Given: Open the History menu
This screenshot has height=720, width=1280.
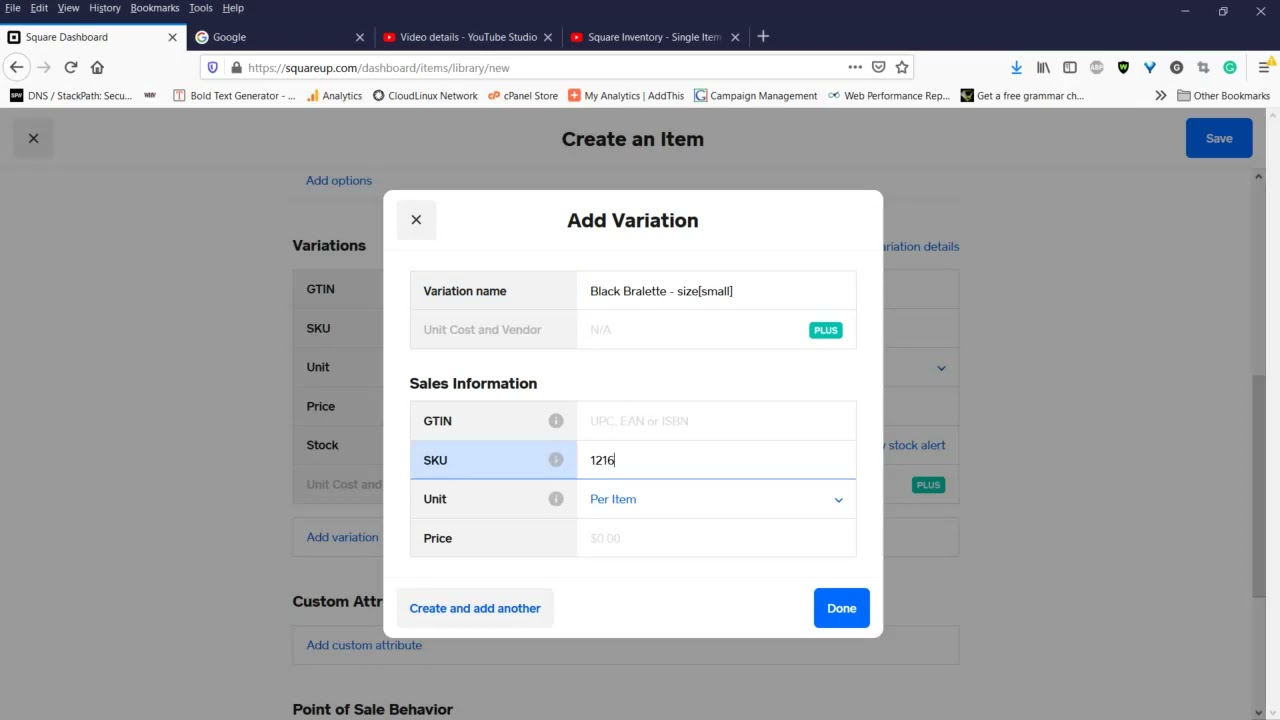Looking at the screenshot, I should [104, 8].
